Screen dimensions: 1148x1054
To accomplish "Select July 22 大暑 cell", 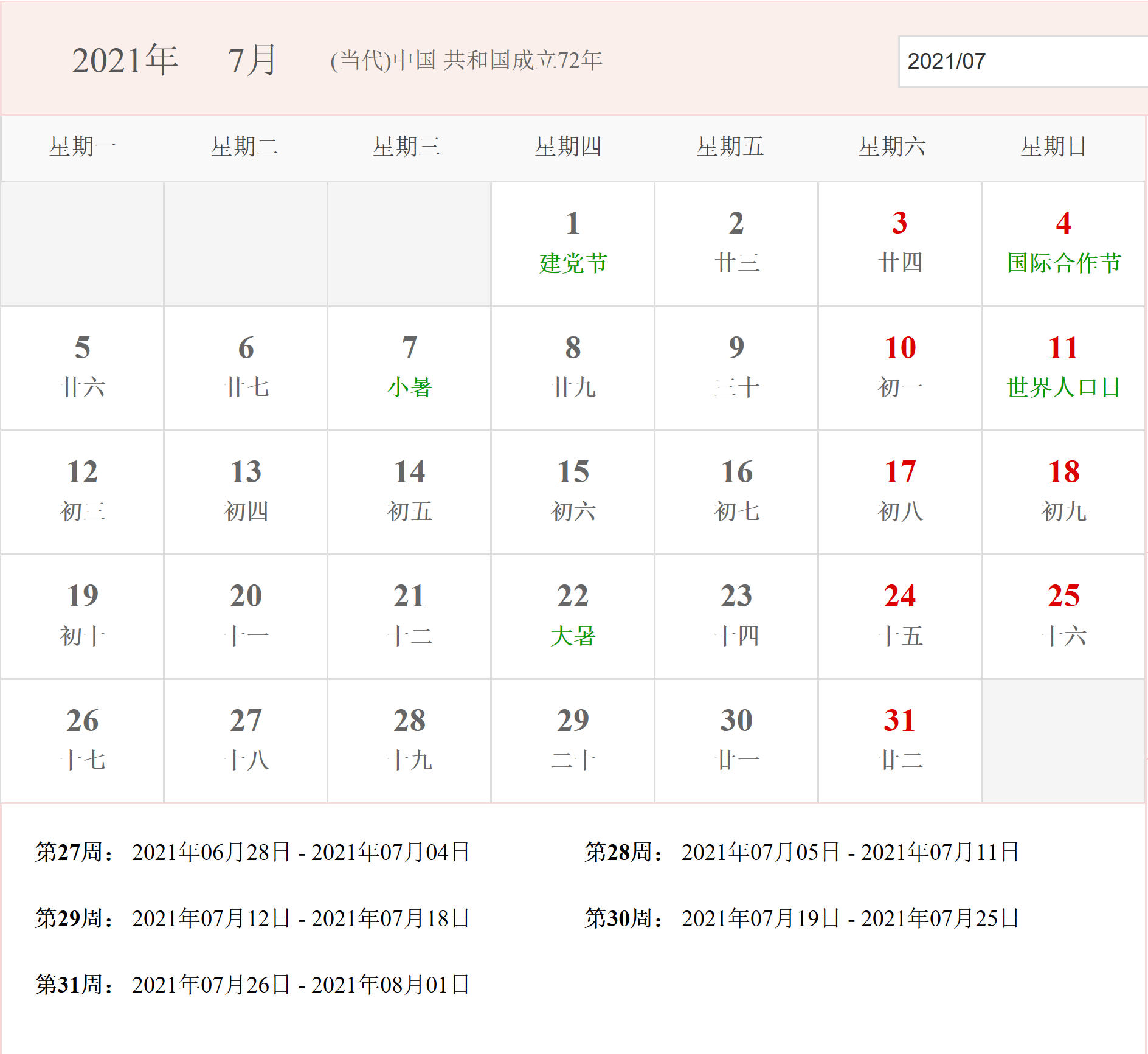I will click(573, 617).
